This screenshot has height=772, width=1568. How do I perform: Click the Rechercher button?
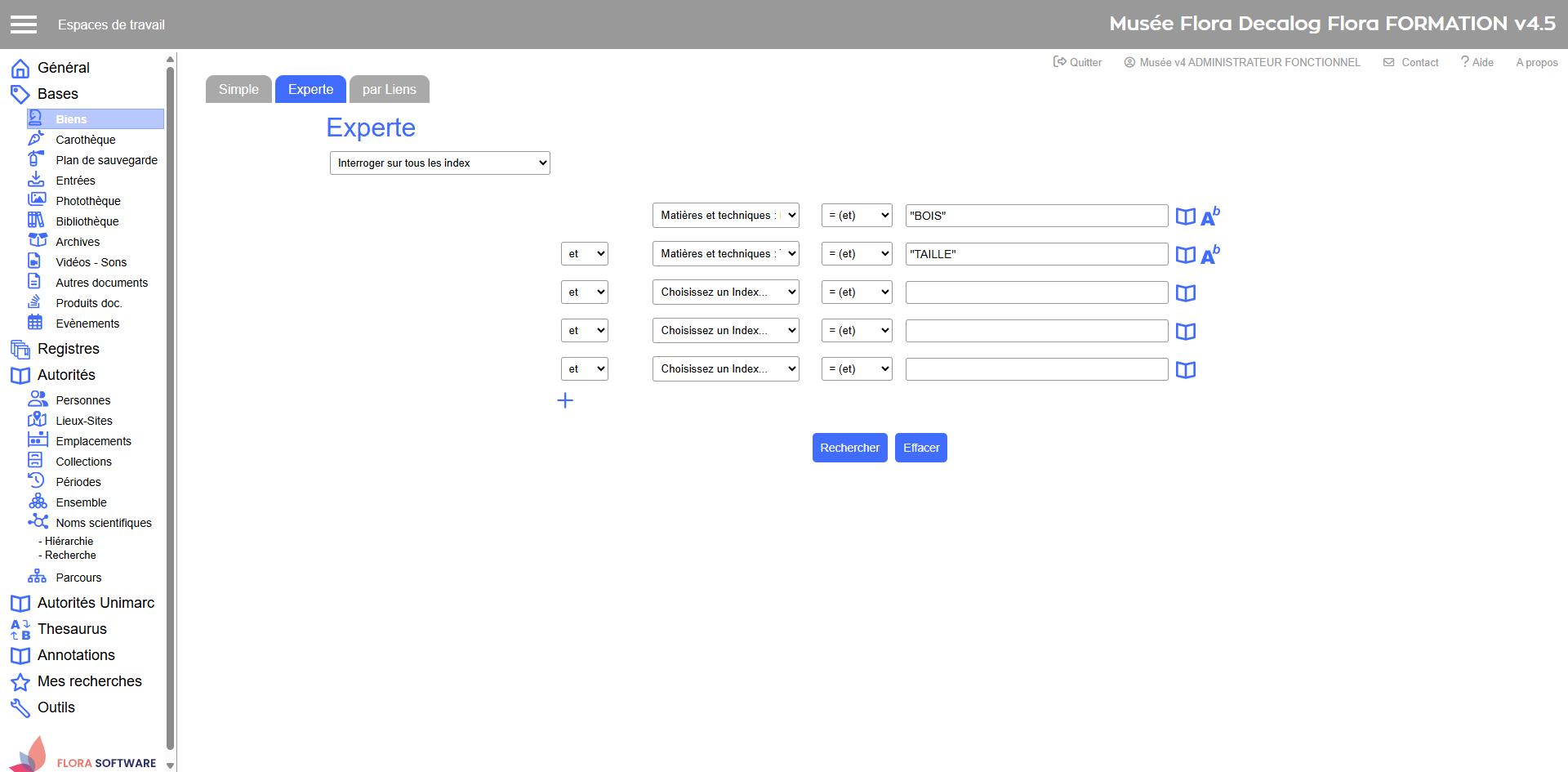(x=849, y=448)
